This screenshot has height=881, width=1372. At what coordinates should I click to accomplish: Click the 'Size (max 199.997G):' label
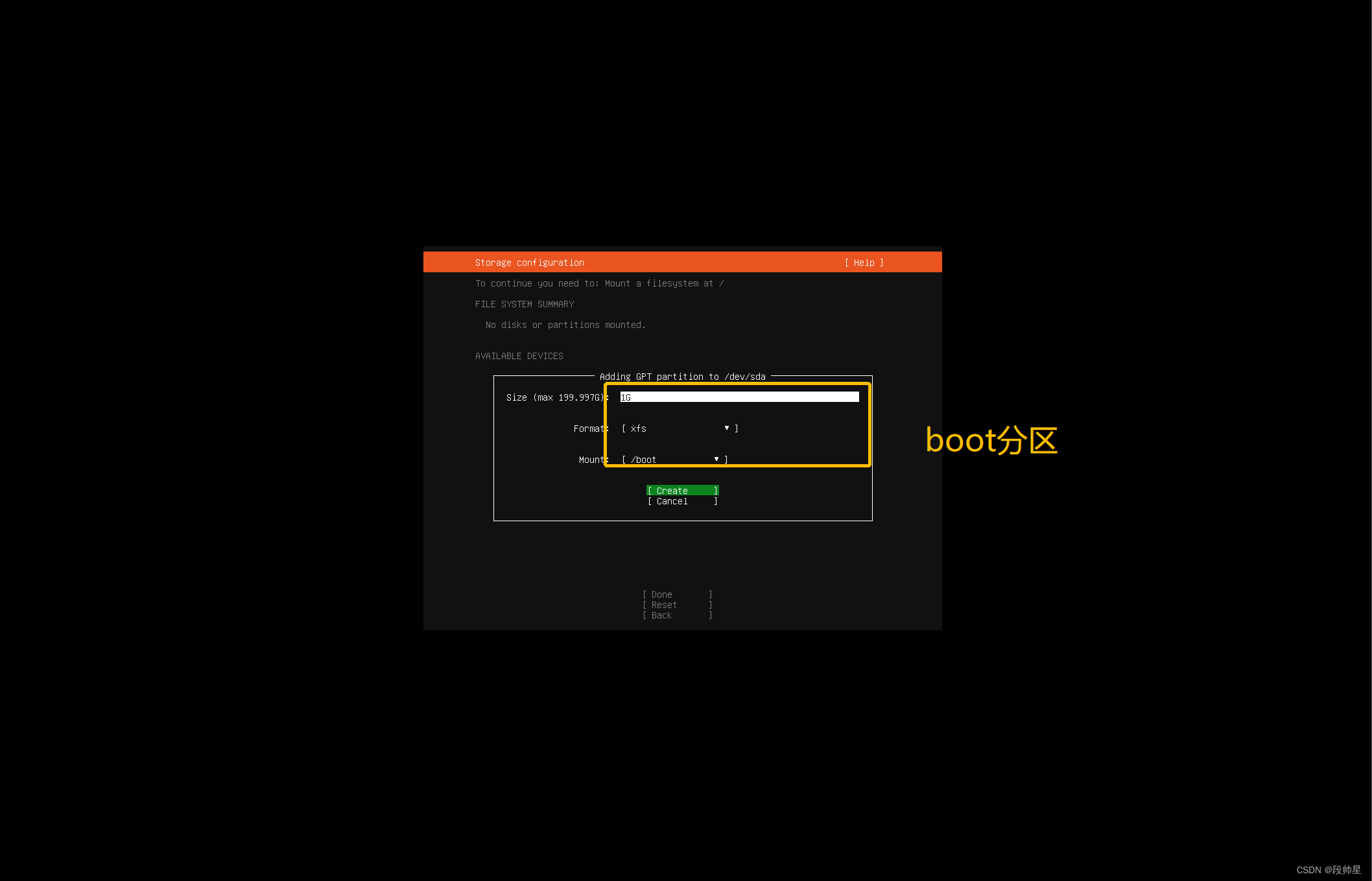(x=558, y=397)
